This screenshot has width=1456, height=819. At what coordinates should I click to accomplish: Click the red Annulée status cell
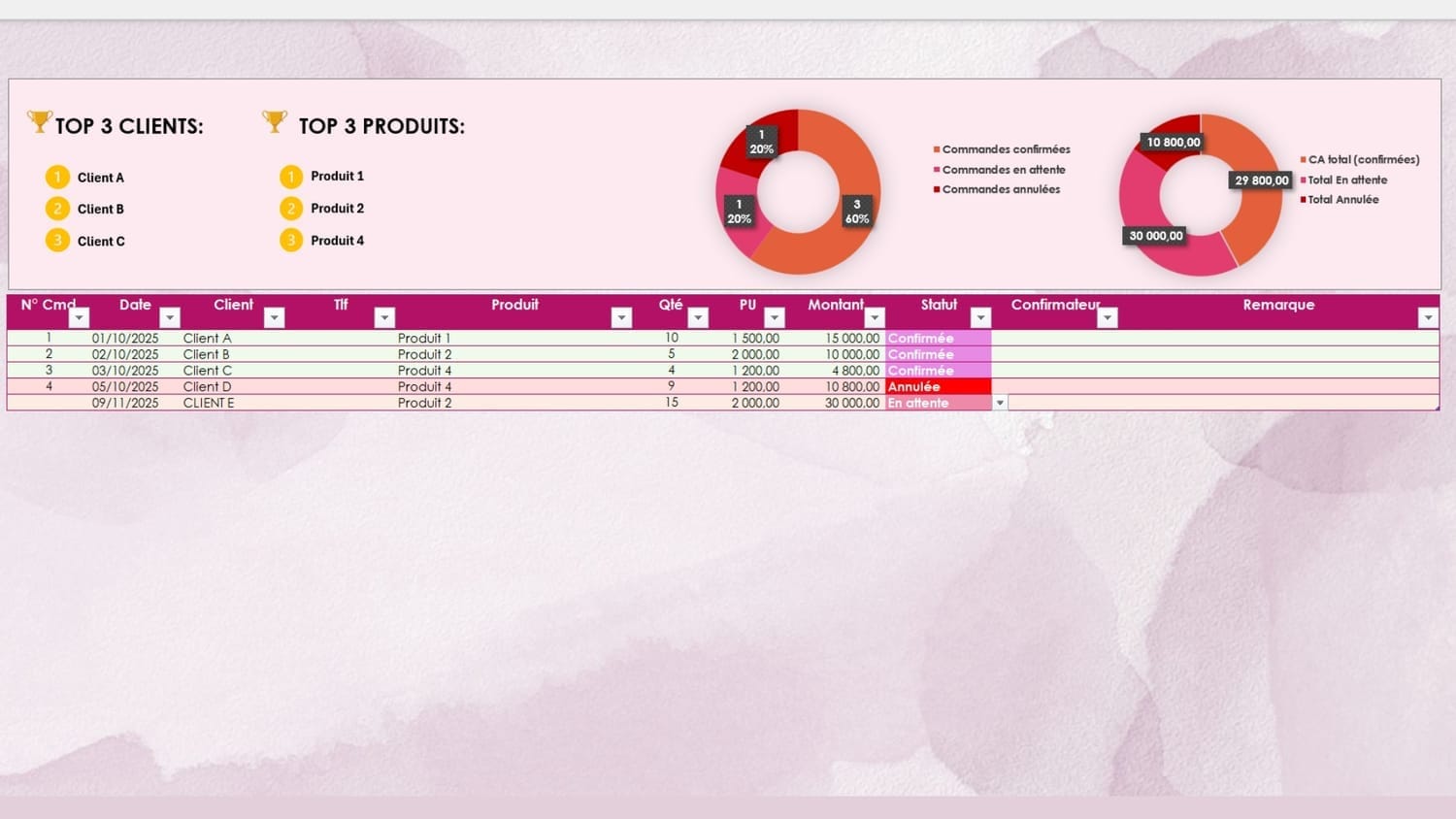[939, 386]
